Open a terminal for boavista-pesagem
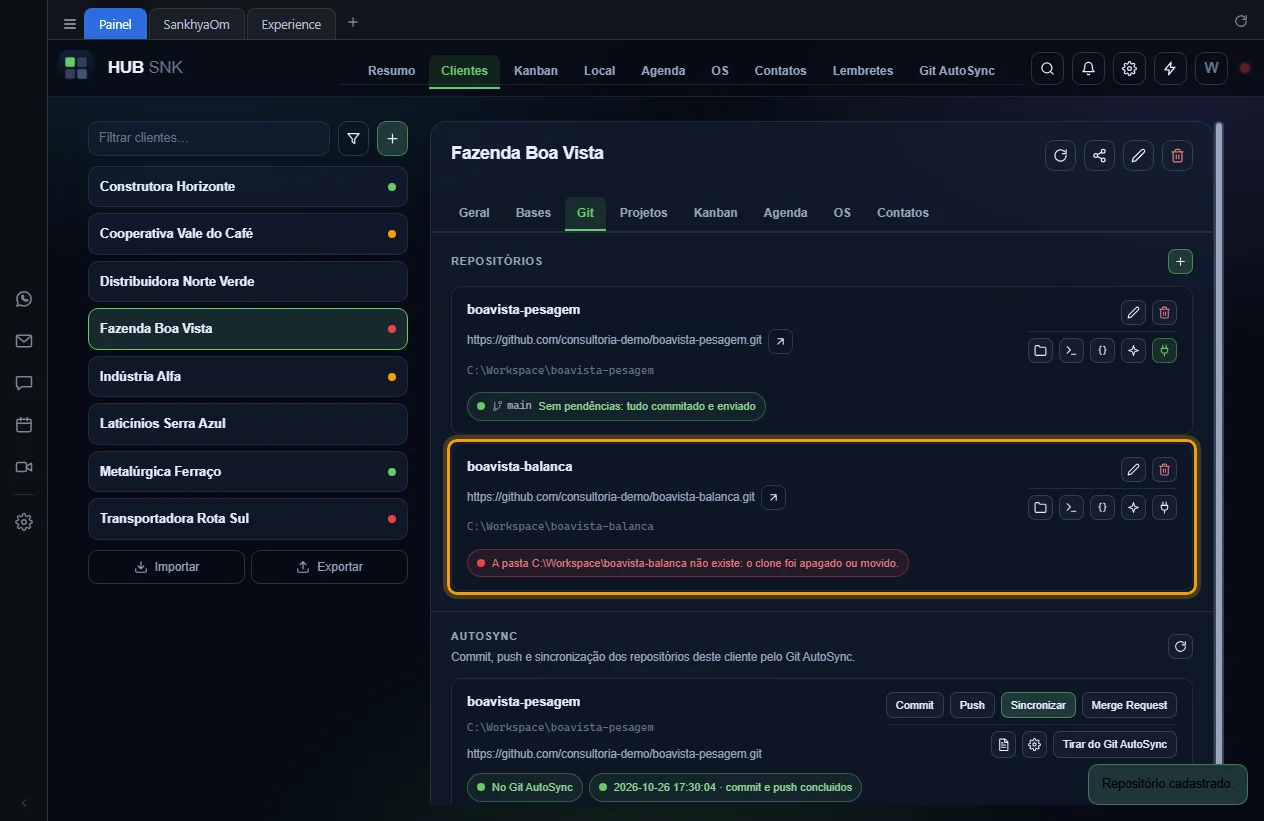The width and height of the screenshot is (1264, 821). coord(1071,350)
